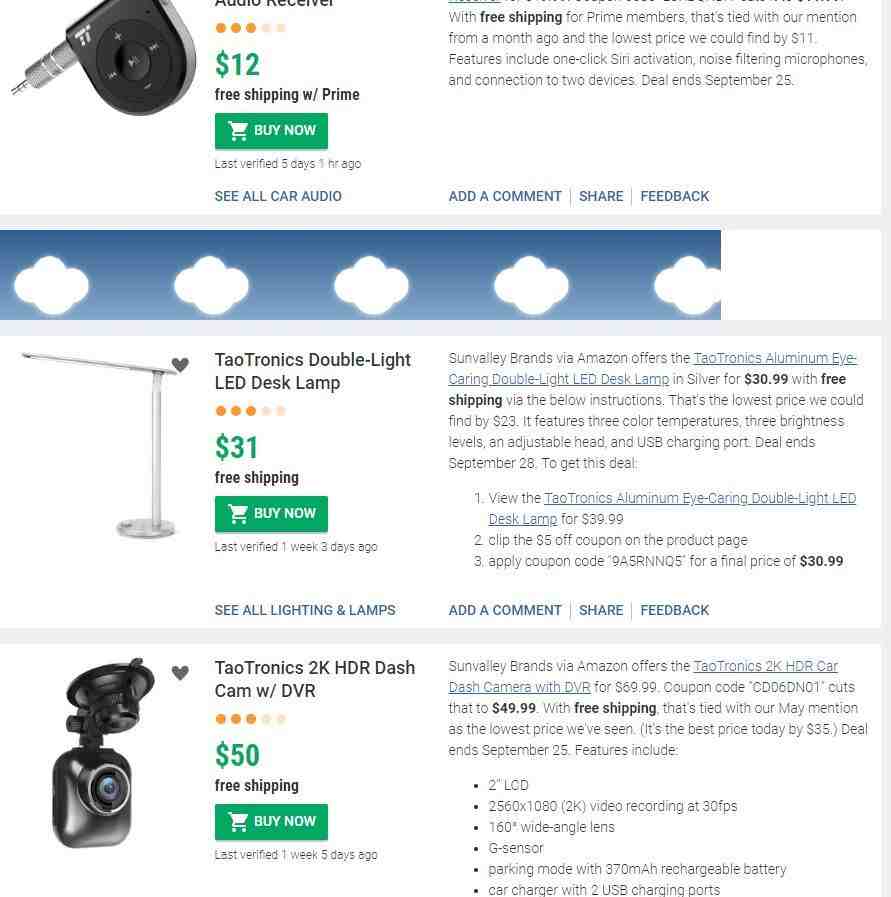Viewport: 891px width, 897px height.
Task: Share the desk lamp deal
Action: (601, 610)
